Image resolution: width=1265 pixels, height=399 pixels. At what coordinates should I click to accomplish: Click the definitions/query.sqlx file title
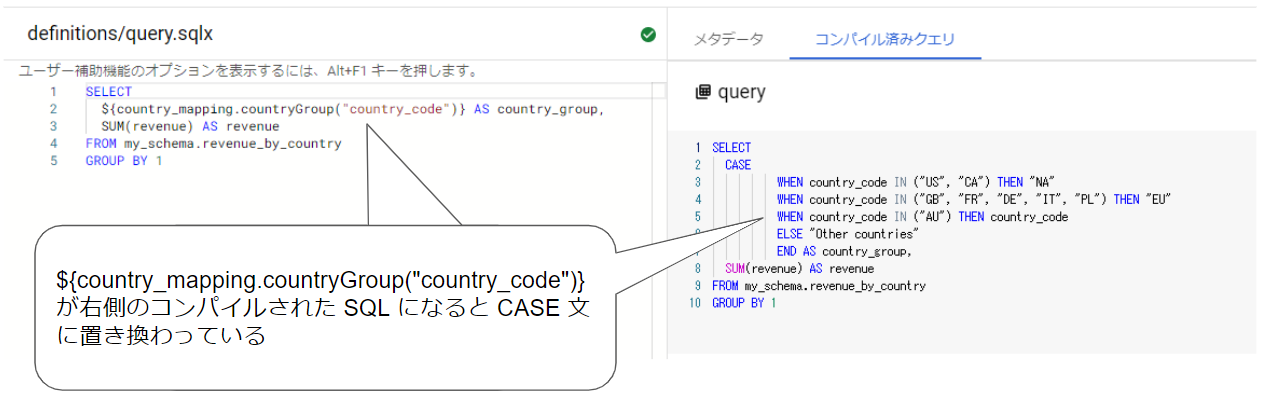(120, 34)
